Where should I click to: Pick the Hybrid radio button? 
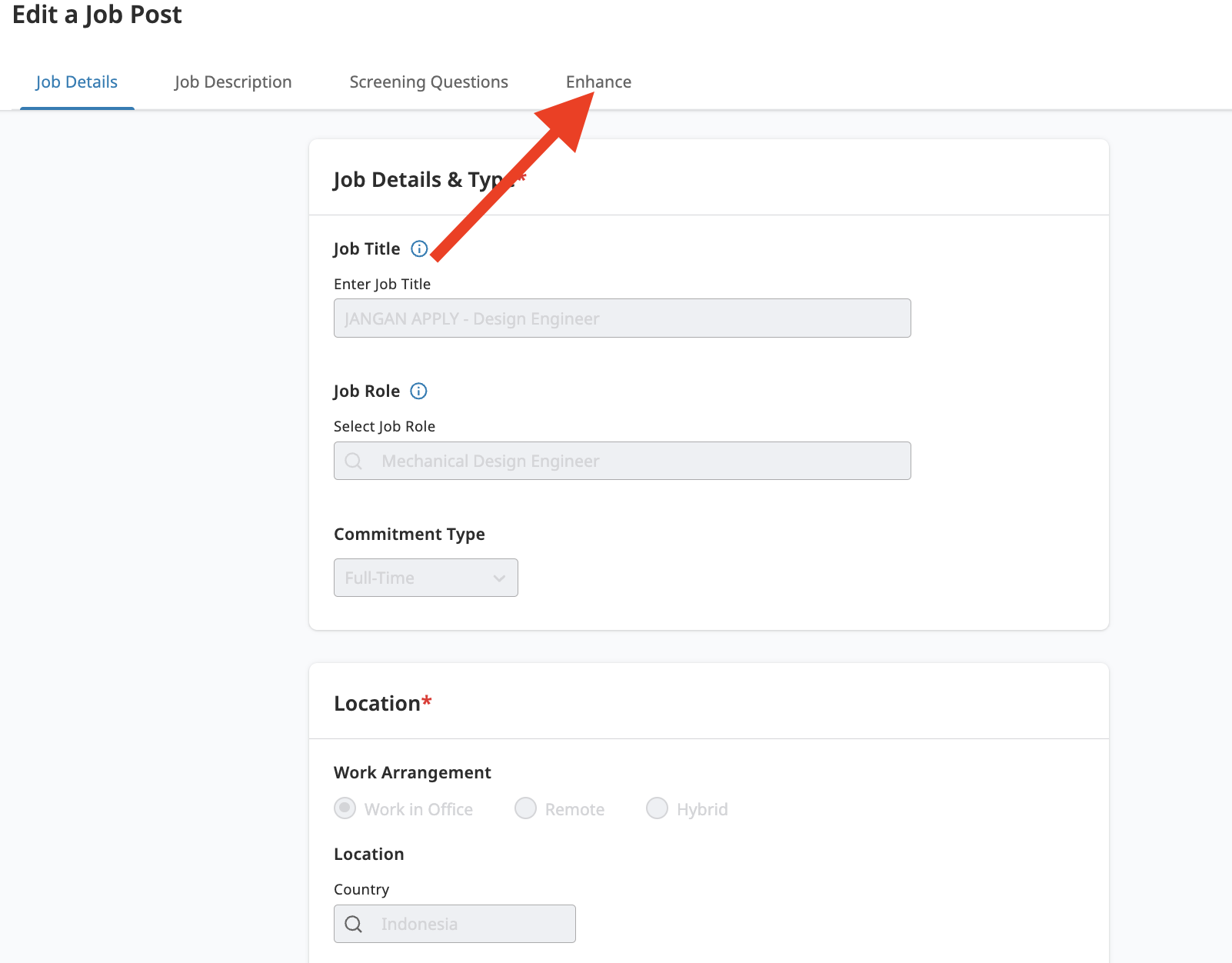[x=657, y=808]
